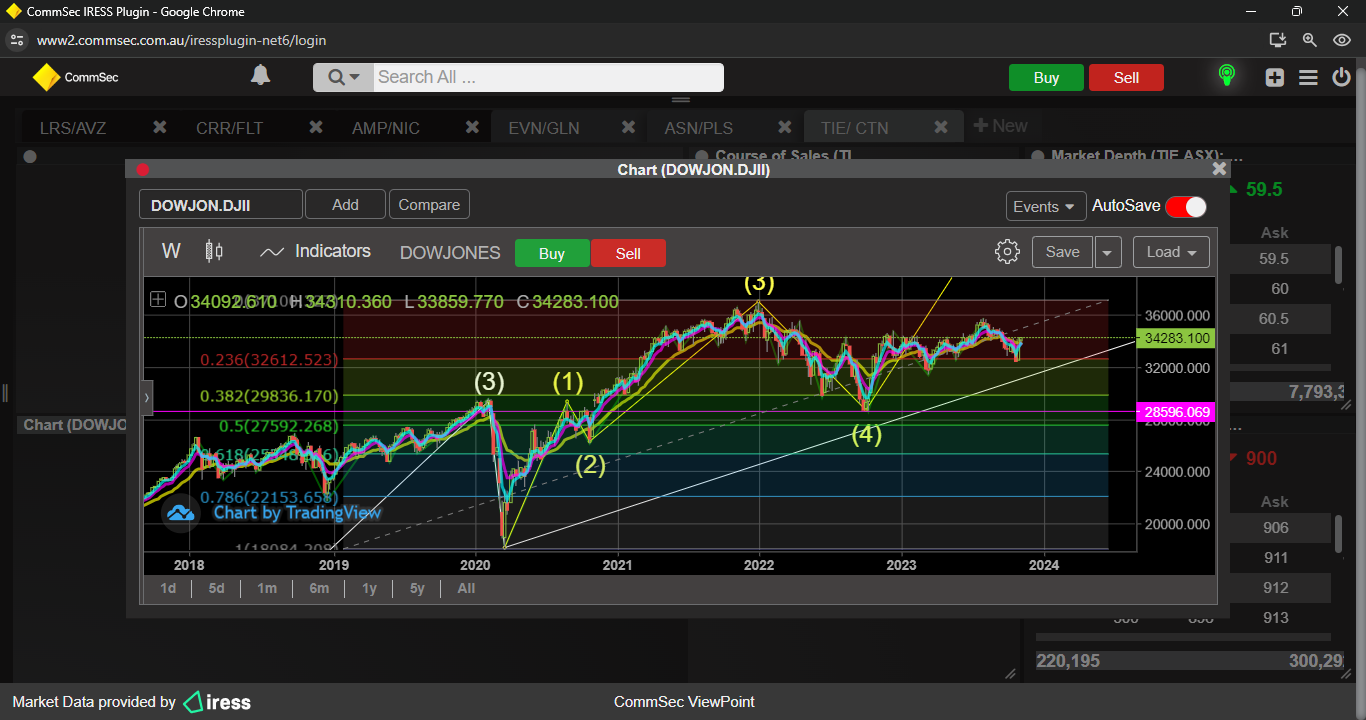Image resolution: width=1366 pixels, height=720 pixels.
Task: Select the 6m time range
Action: point(319,588)
